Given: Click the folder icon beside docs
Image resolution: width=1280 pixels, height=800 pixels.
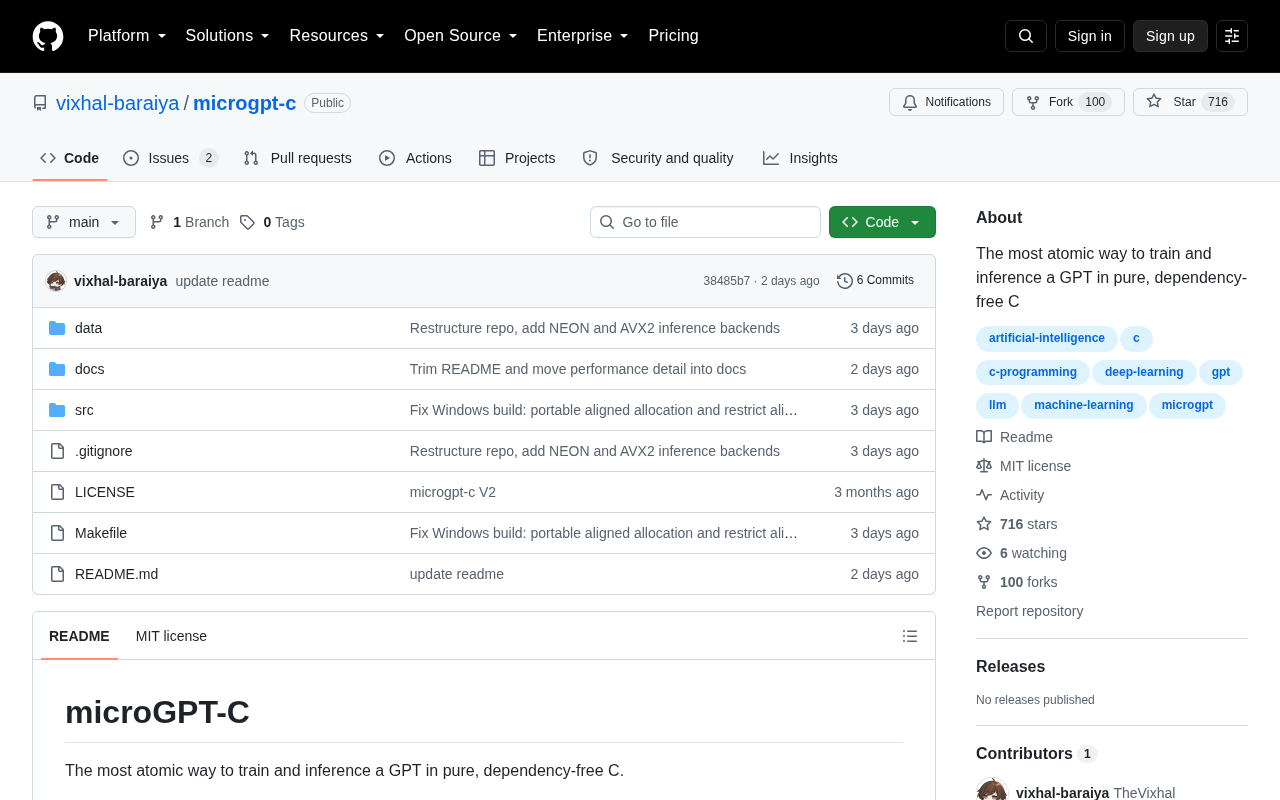Looking at the screenshot, I should [x=57, y=369].
